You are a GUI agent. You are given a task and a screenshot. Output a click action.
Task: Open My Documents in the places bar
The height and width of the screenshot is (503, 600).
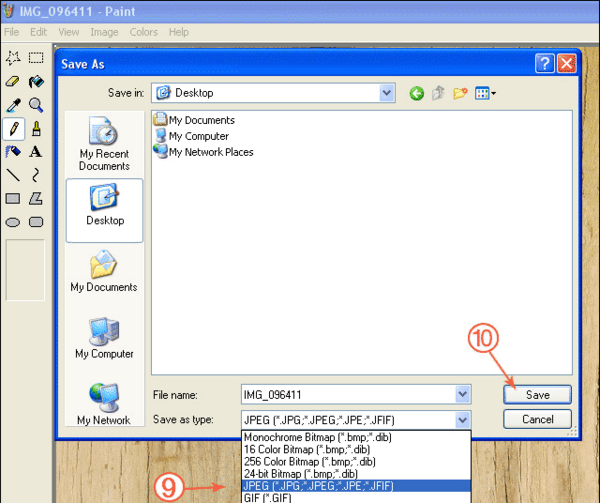point(104,272)
